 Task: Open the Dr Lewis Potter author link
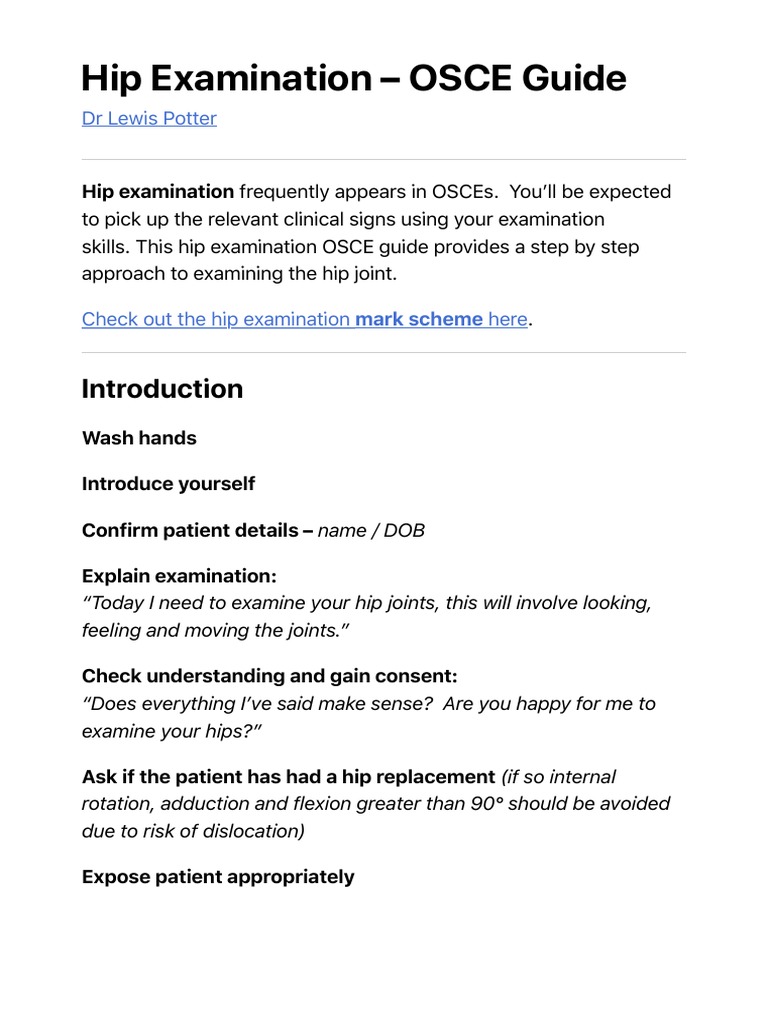pos(149,119)
